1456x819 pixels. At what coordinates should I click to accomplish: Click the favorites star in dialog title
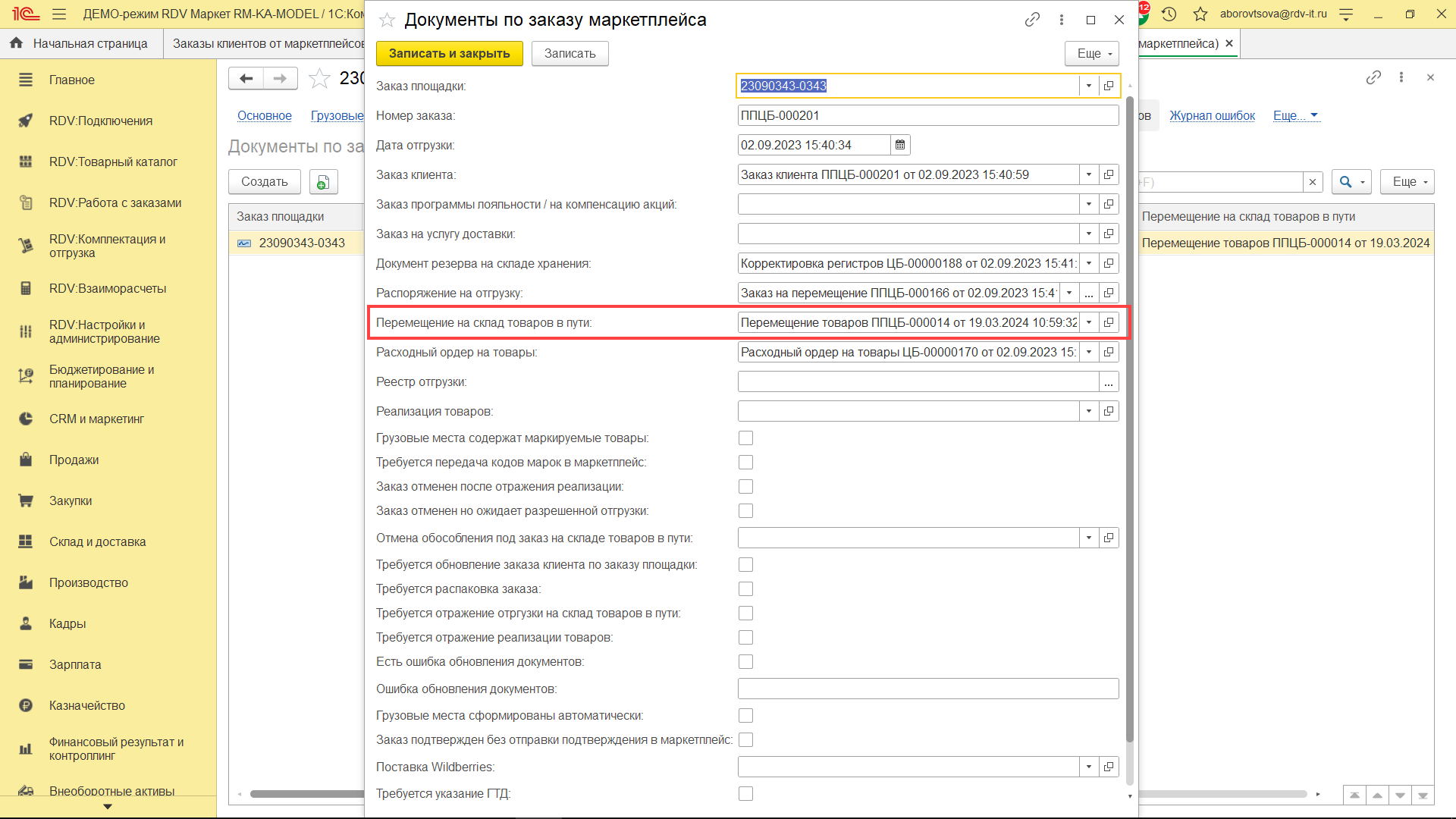387,20
